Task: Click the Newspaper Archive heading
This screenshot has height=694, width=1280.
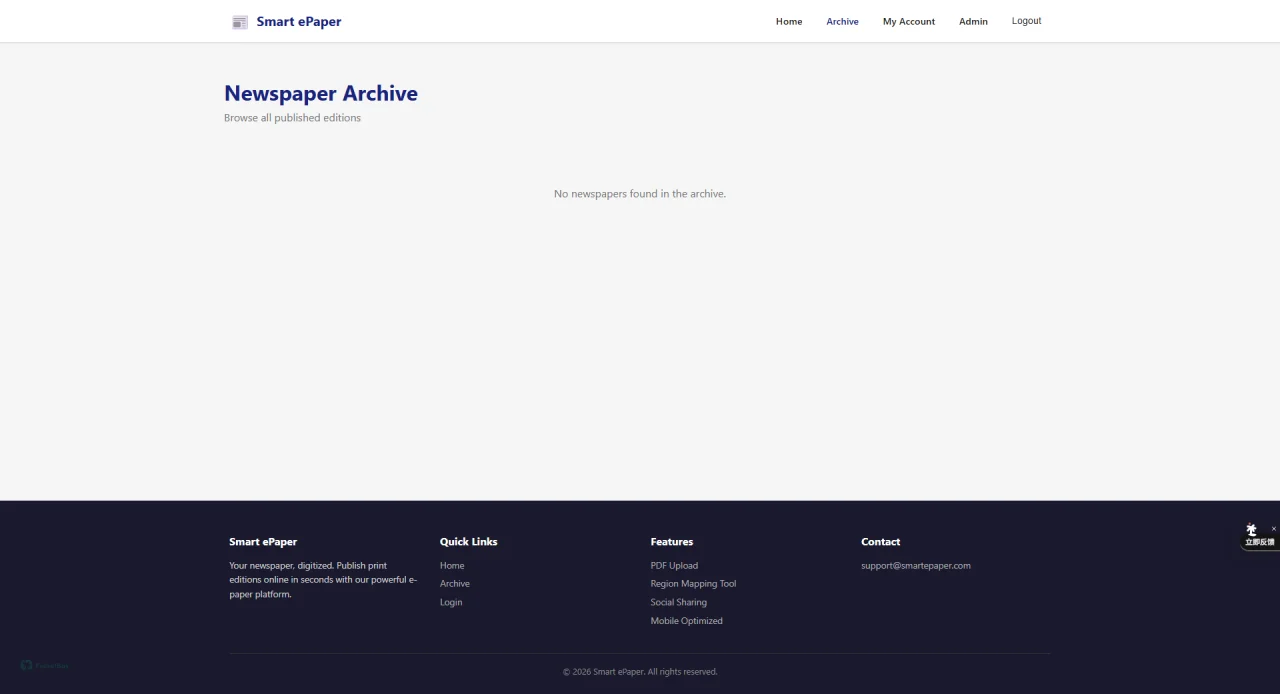Action: pyautogui.click(x=321, y=93)
